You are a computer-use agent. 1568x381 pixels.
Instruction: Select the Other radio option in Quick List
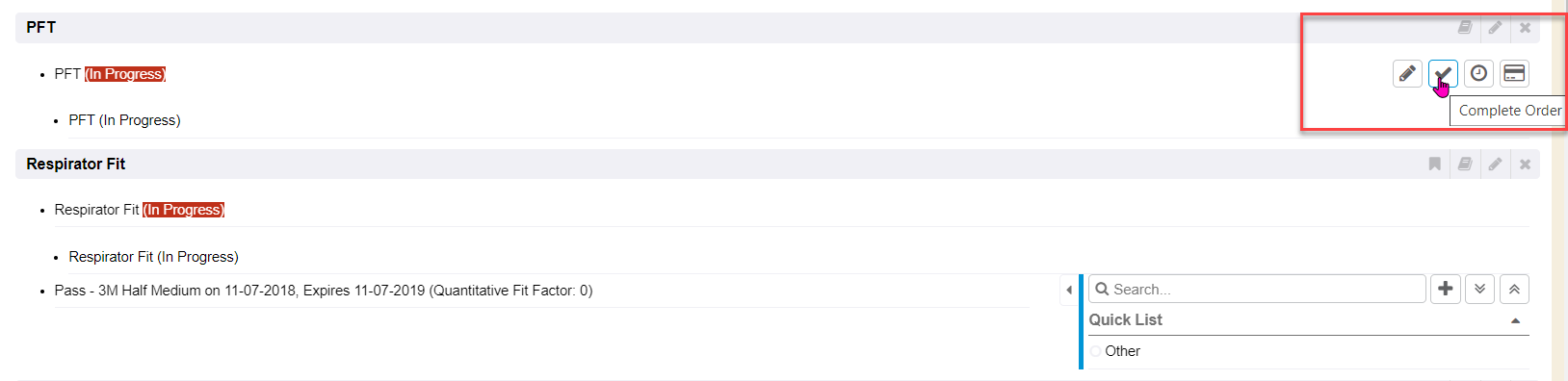pyautogui.click(x=1096, y=351)
